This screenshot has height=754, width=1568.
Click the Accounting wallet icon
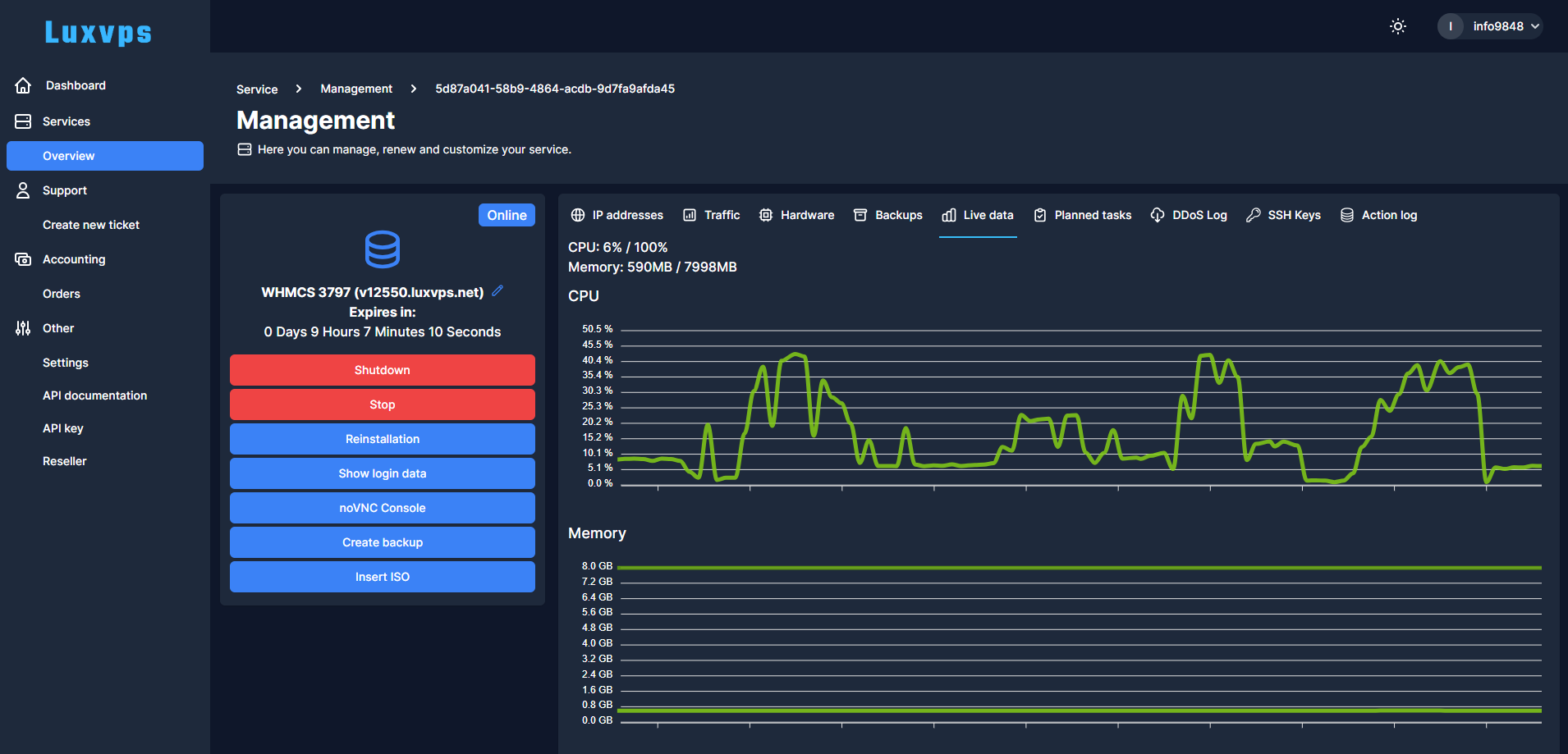(23, 259)
